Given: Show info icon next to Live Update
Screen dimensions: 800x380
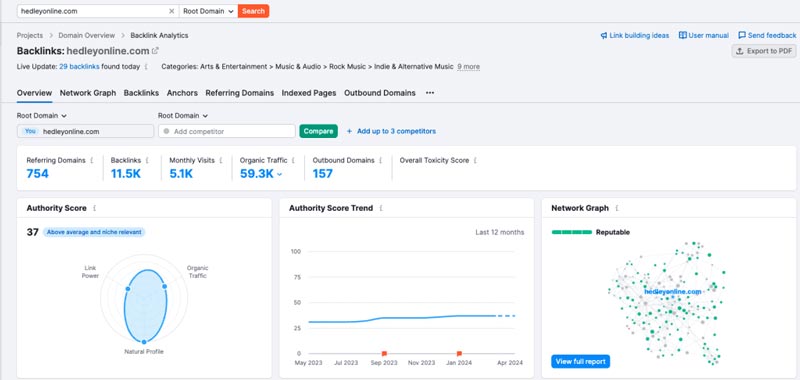Looking at the screenshot, I should 146,66.
